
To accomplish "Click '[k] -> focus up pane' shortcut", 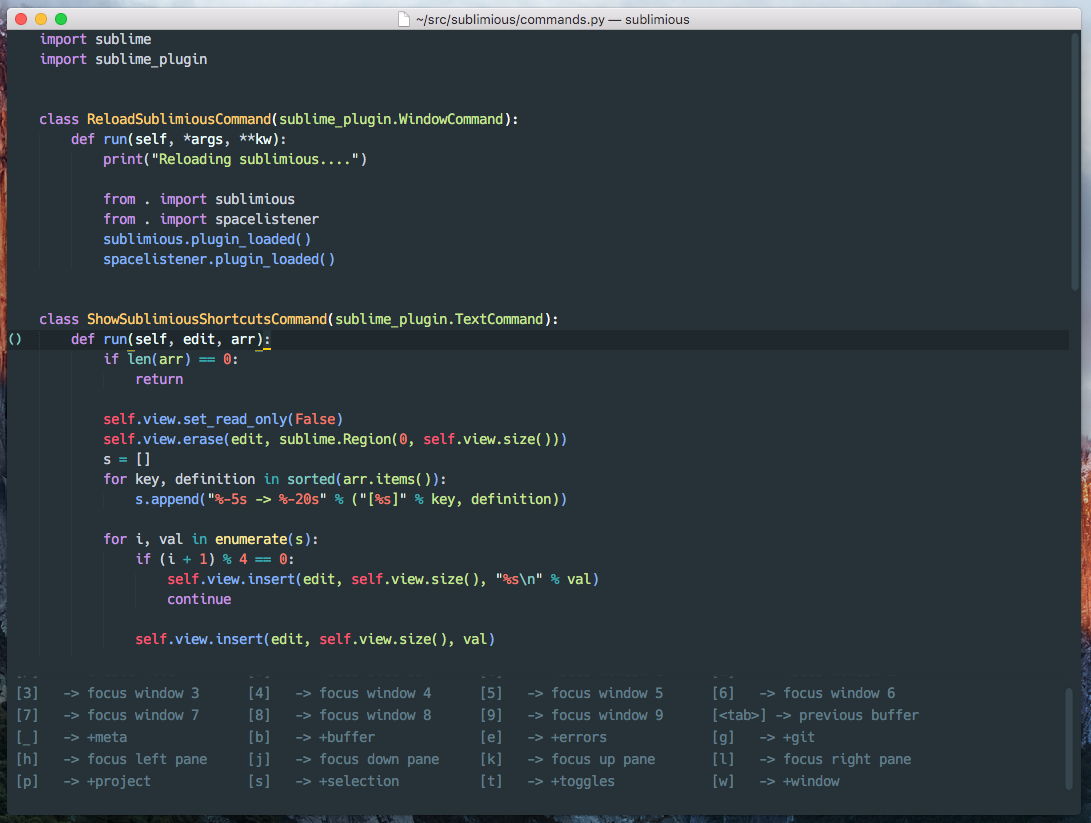I will 568,760.
